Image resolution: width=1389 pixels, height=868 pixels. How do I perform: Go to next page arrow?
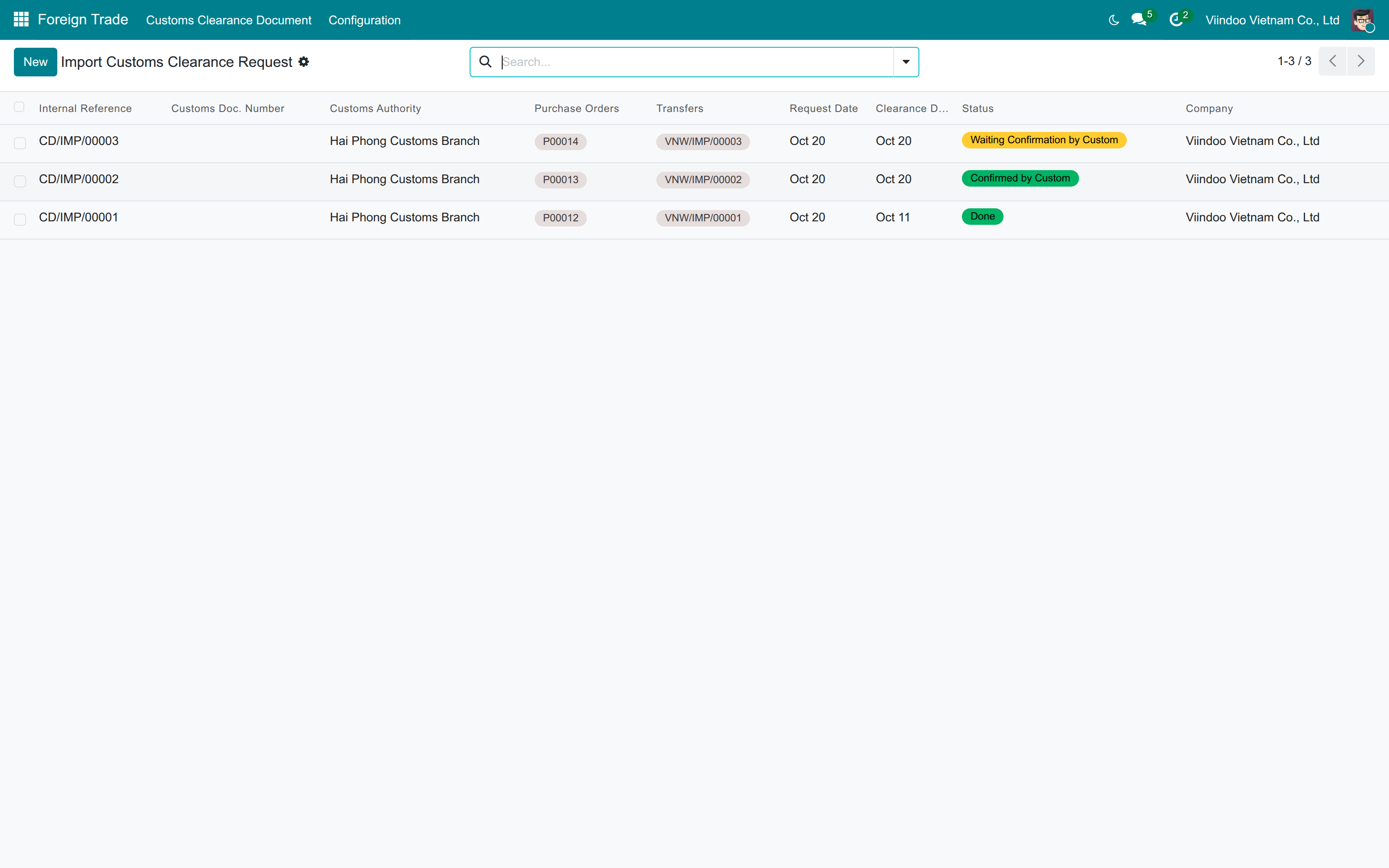pos(1361,62)
